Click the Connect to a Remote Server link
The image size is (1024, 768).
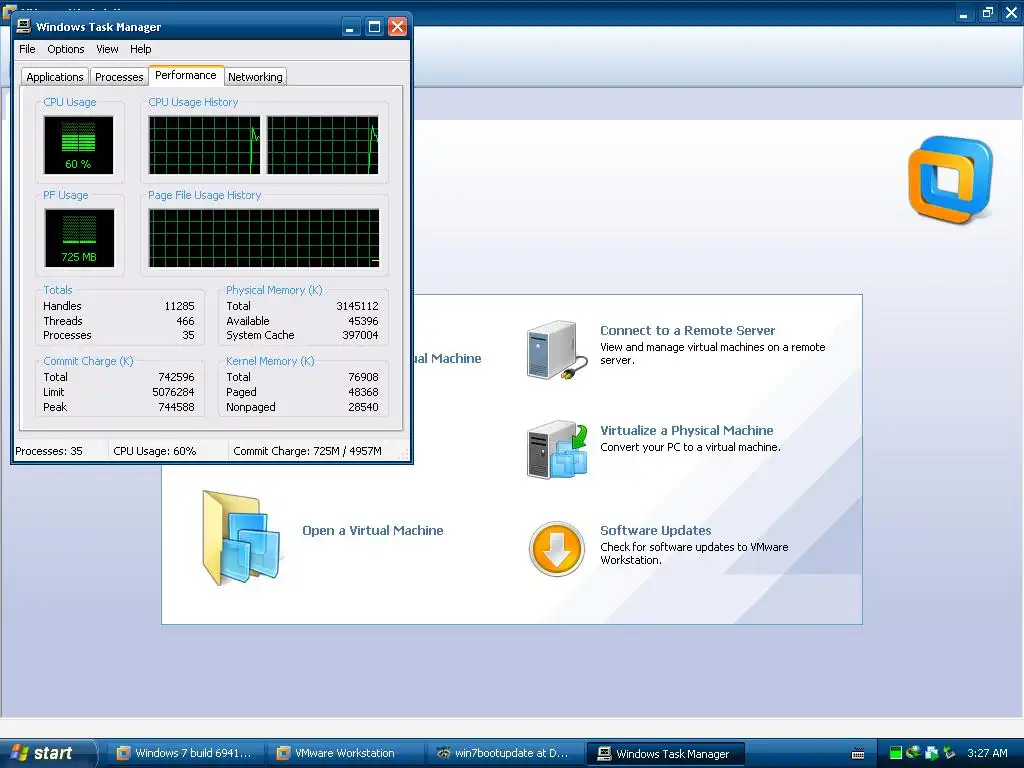[687, 330]
